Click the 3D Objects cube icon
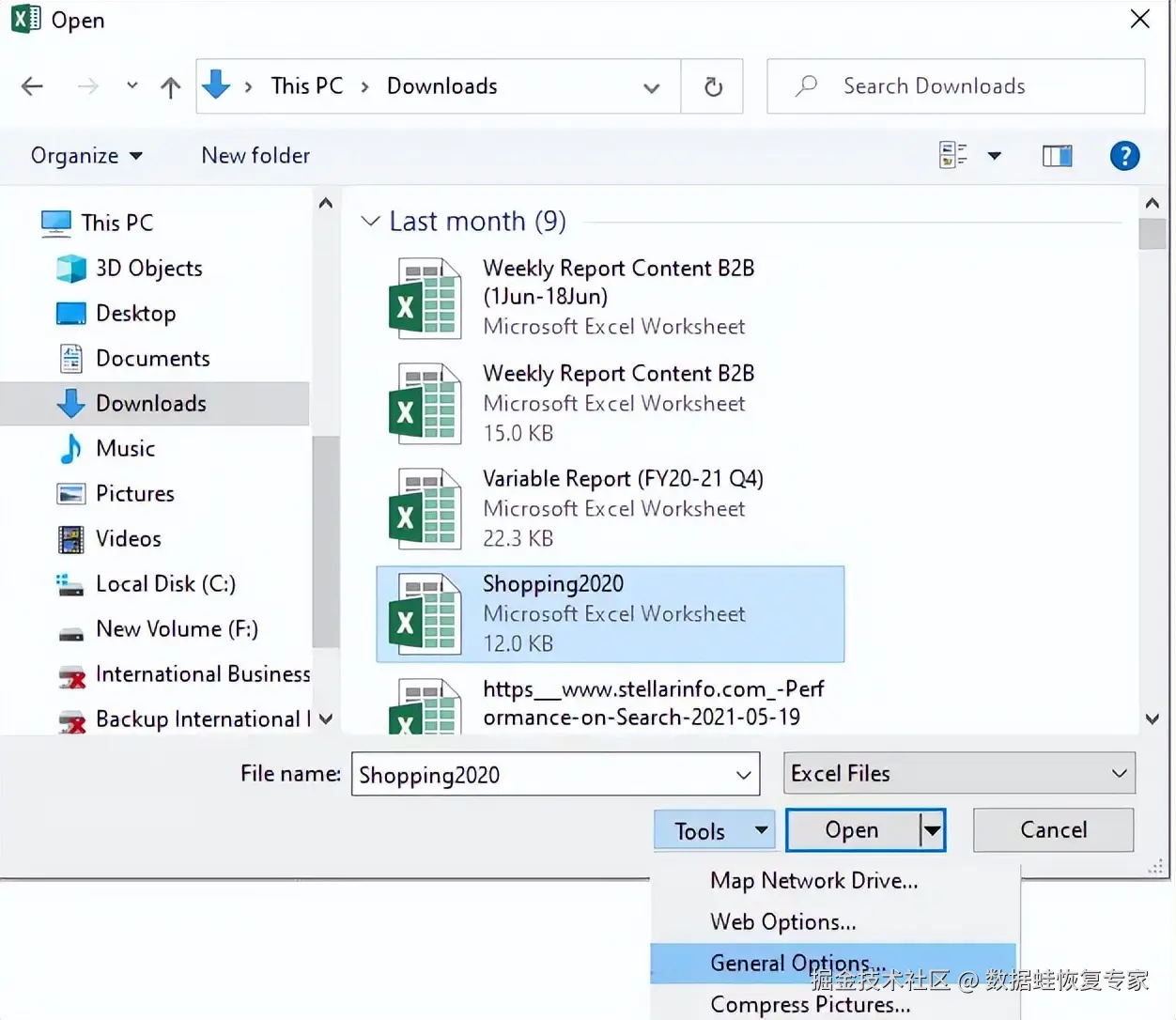The image size is (1176, 1020). point(71,269)
